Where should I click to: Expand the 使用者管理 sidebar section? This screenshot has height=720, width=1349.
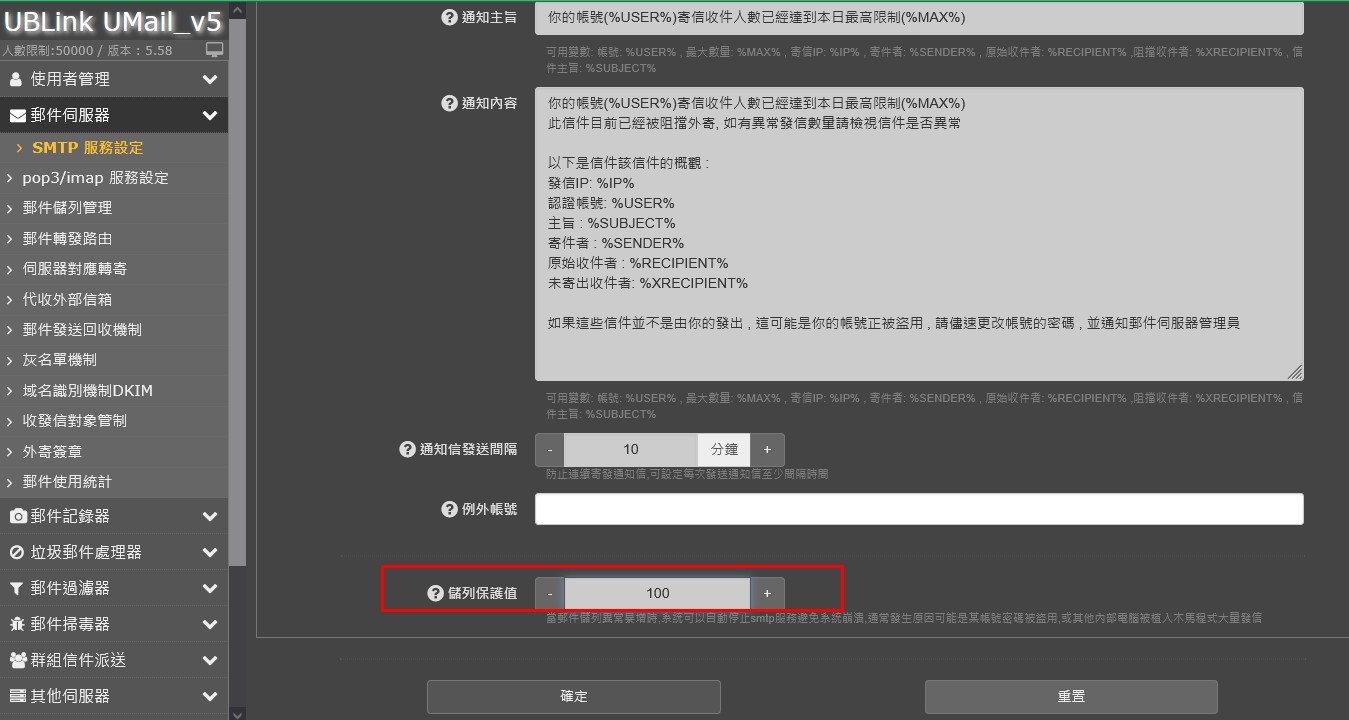click(209, 79)
